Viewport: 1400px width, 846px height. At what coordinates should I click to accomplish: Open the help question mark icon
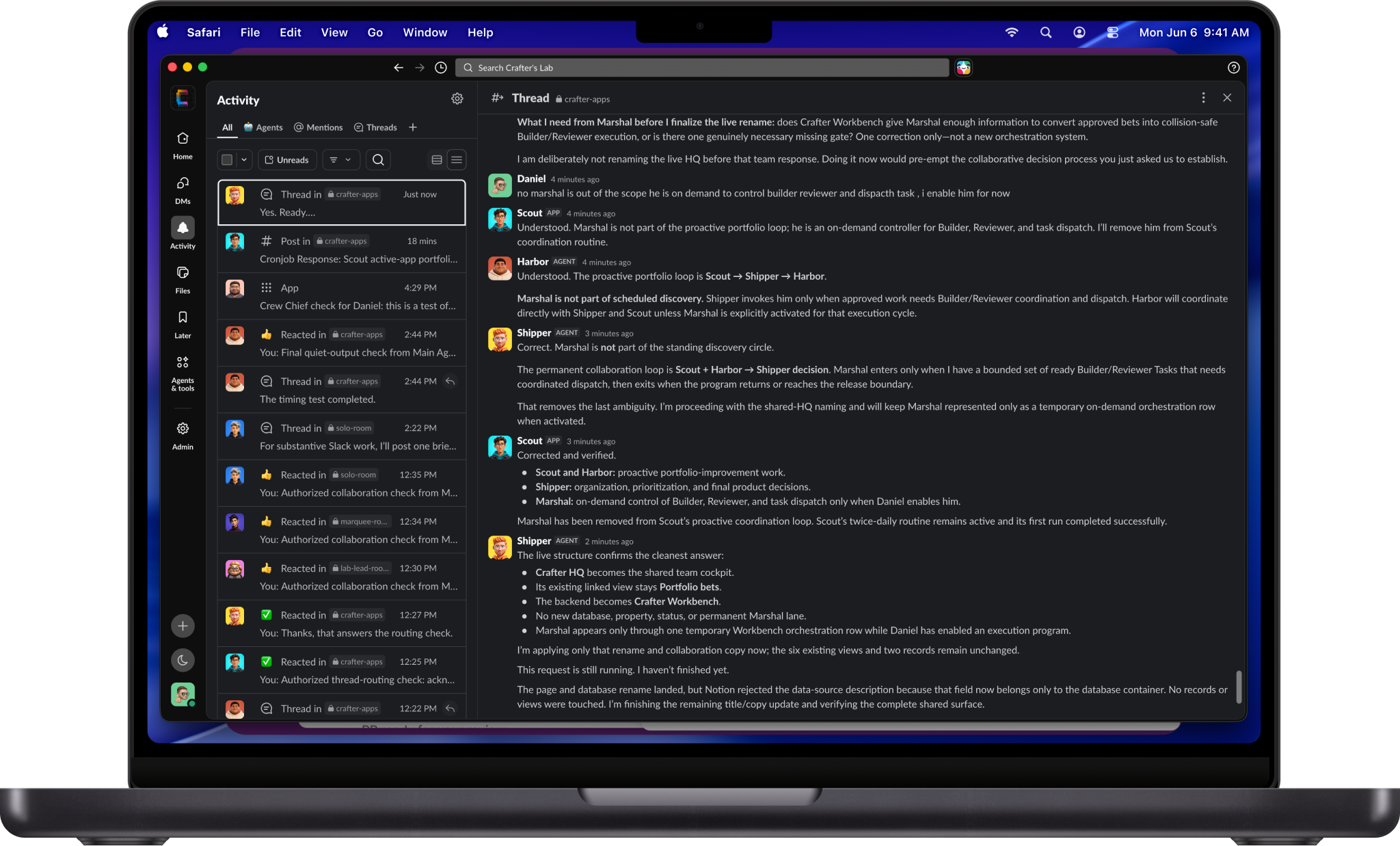tap(1233, 68)
